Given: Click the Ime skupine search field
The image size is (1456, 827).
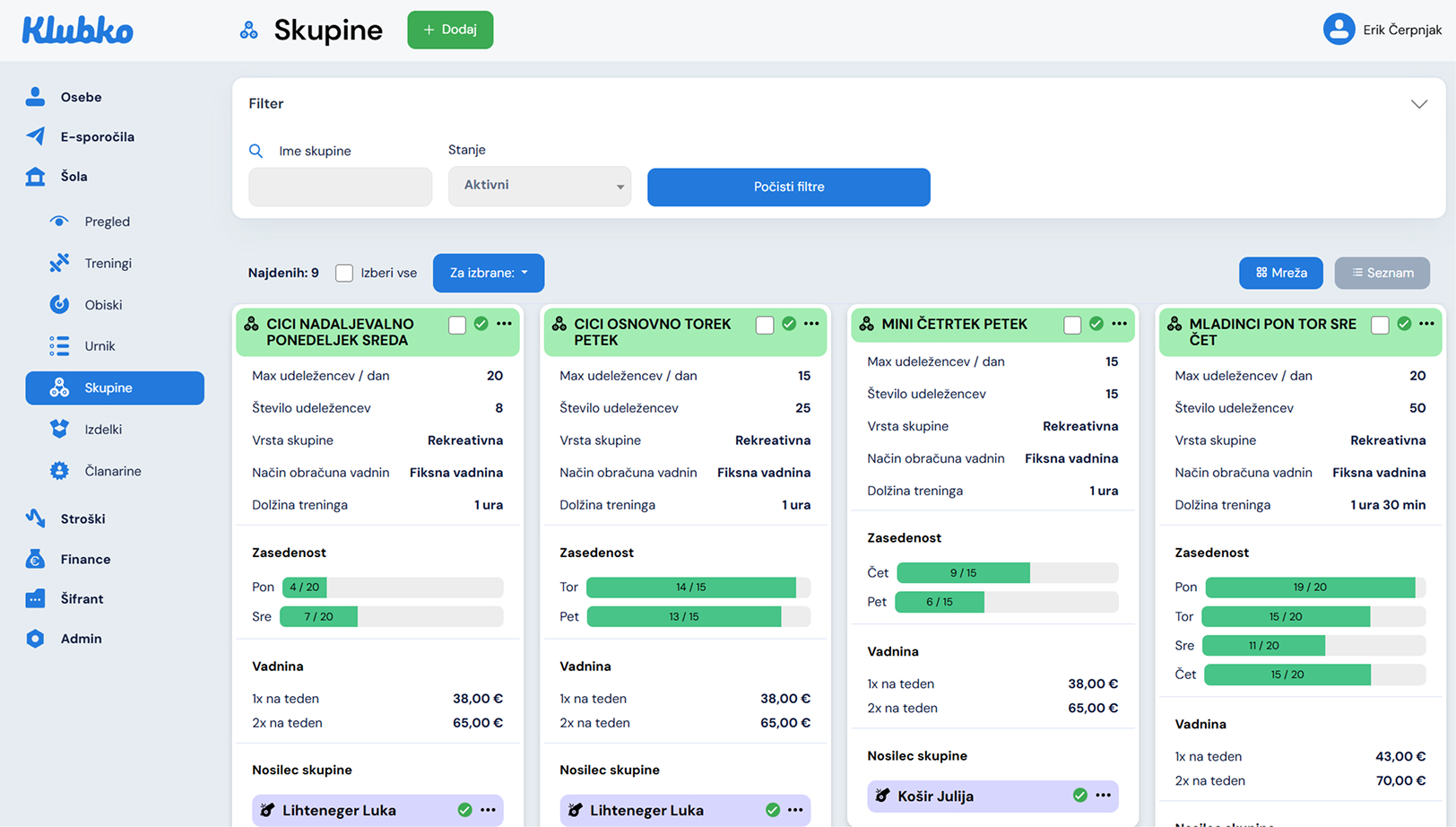Looking at the screenshot, I should pyautogui.click(x=340, y=187).
